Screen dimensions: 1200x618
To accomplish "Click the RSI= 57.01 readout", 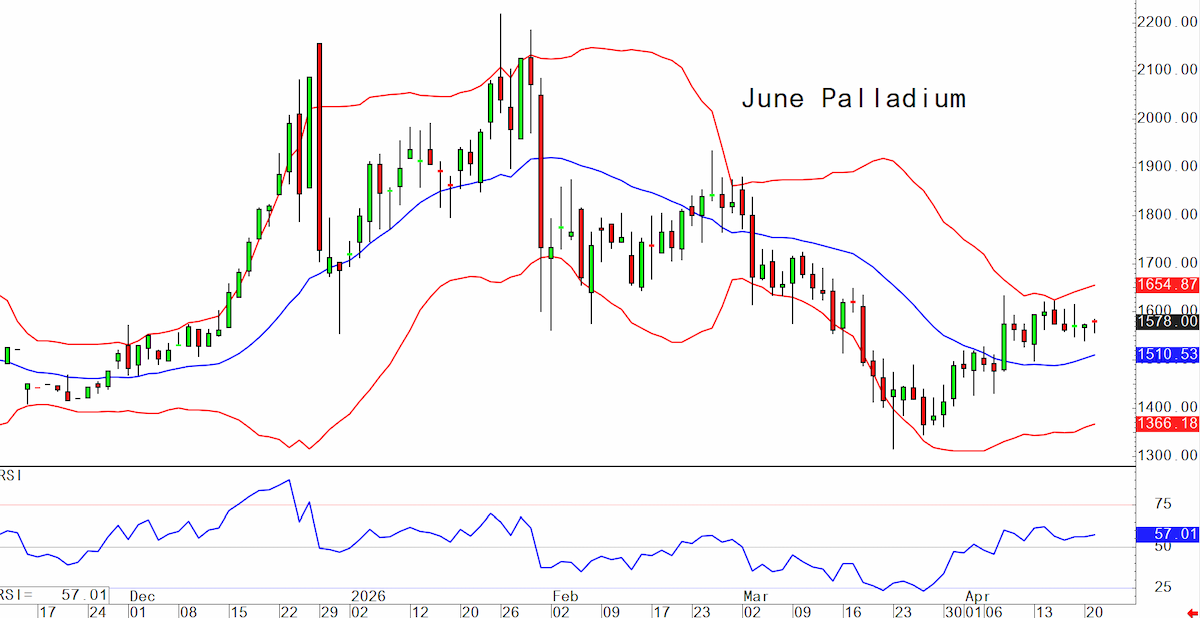I will 55,594.
